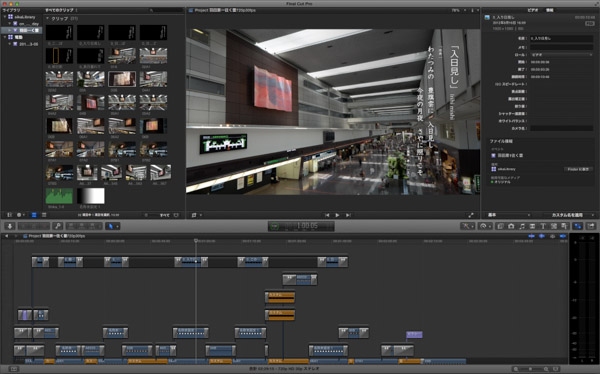This screenshot has width=600, height=374.
Task: Open the titles browser T icon
Action: (543, 226)
